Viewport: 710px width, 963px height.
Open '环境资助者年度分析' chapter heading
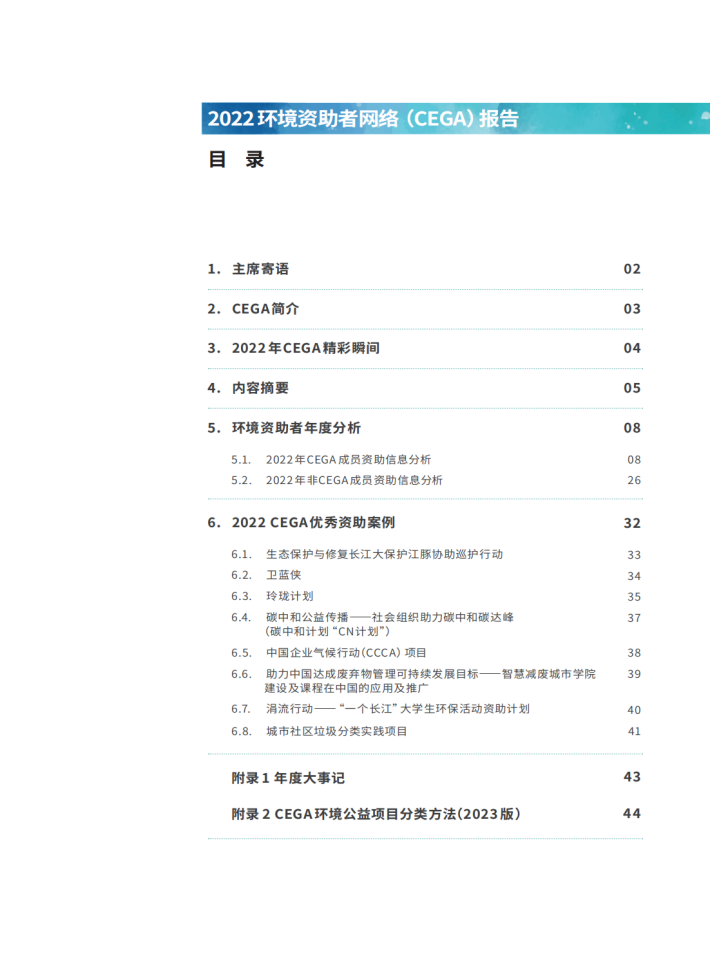click(296, 428)
